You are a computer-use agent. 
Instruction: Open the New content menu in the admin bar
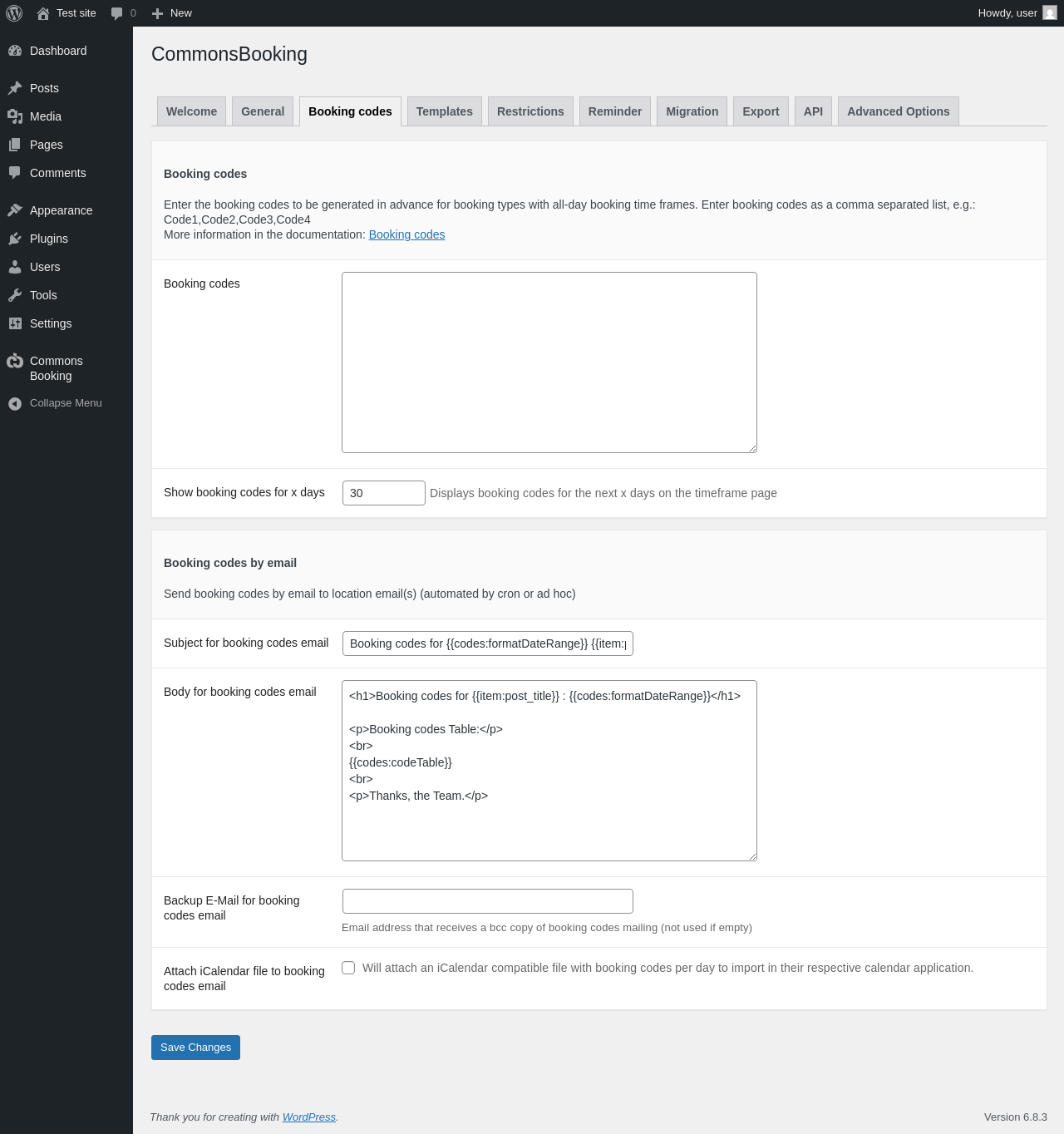coord(172,13)
